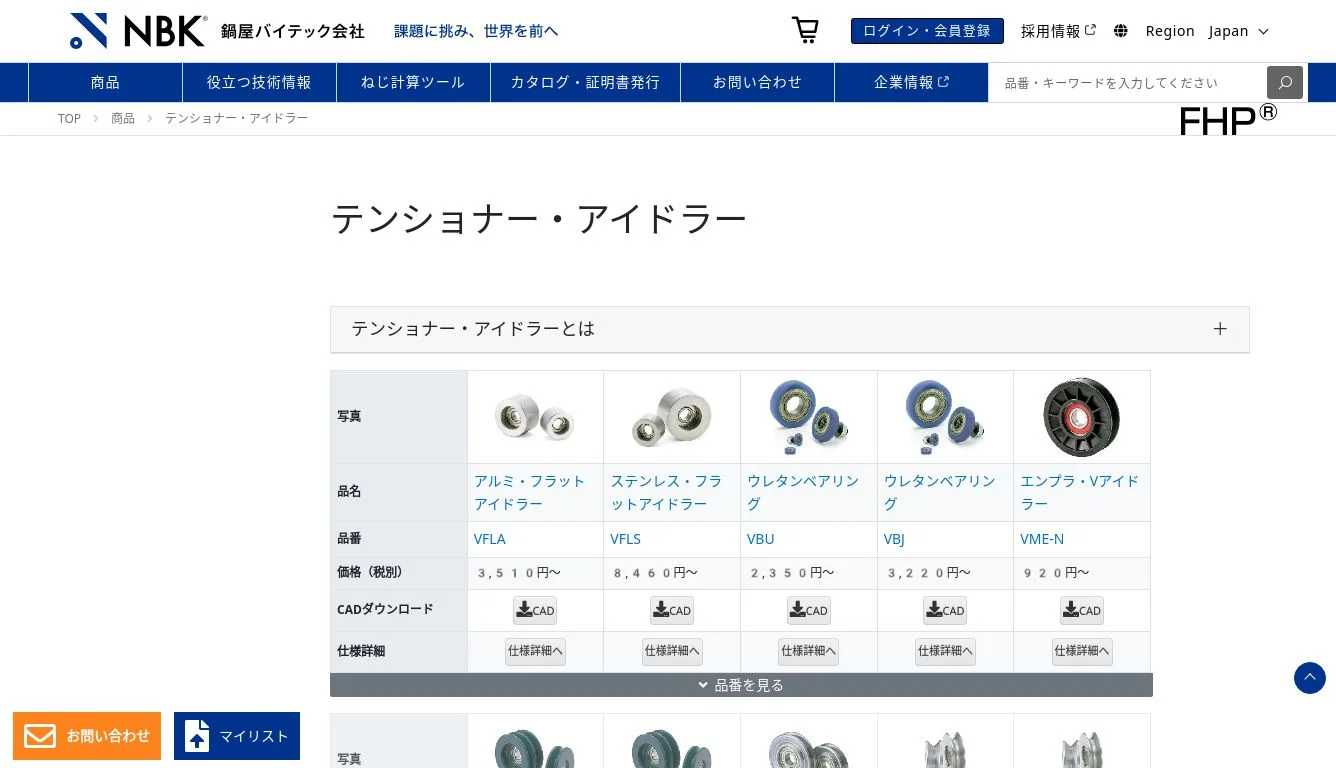Screen dimensions: 1336x768
Task: Download CAD data for VBU
Action: (x=808, y=610)
